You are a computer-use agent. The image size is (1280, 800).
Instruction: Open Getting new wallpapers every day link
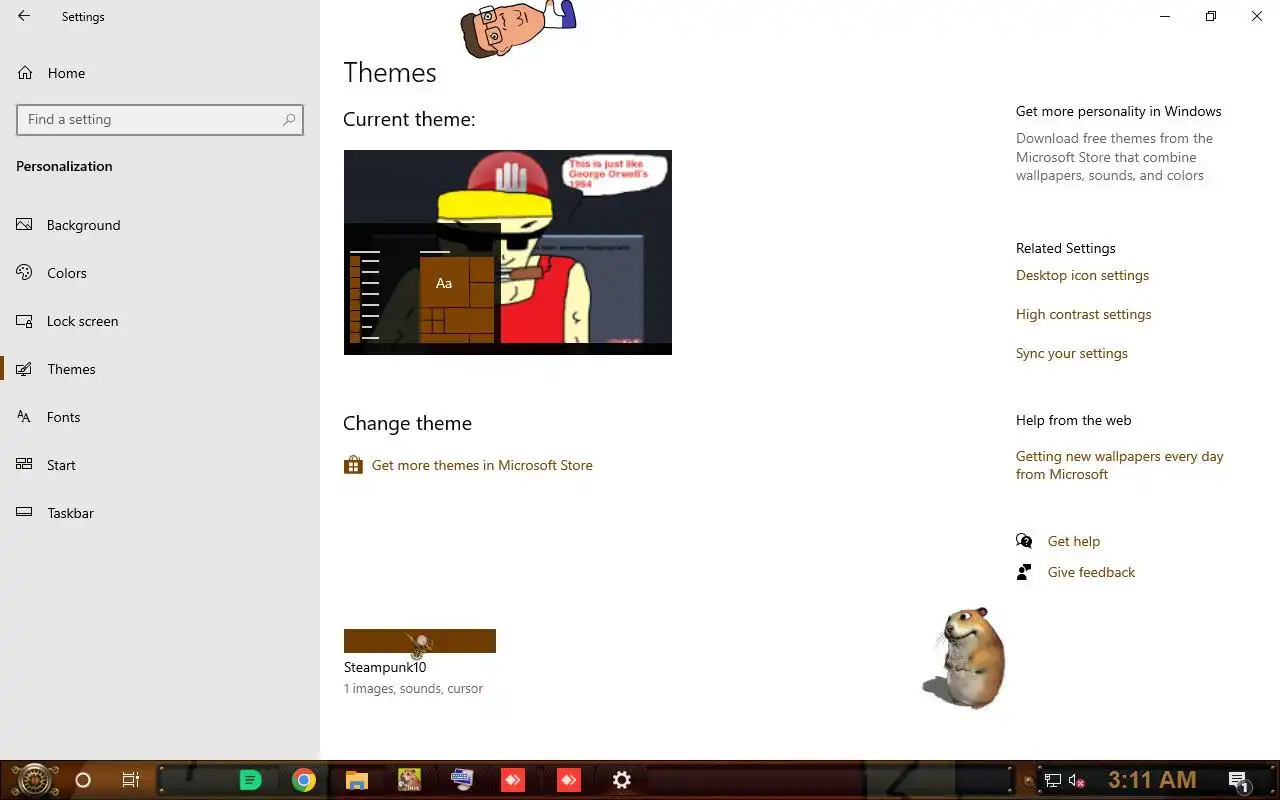click(1120, 465)
